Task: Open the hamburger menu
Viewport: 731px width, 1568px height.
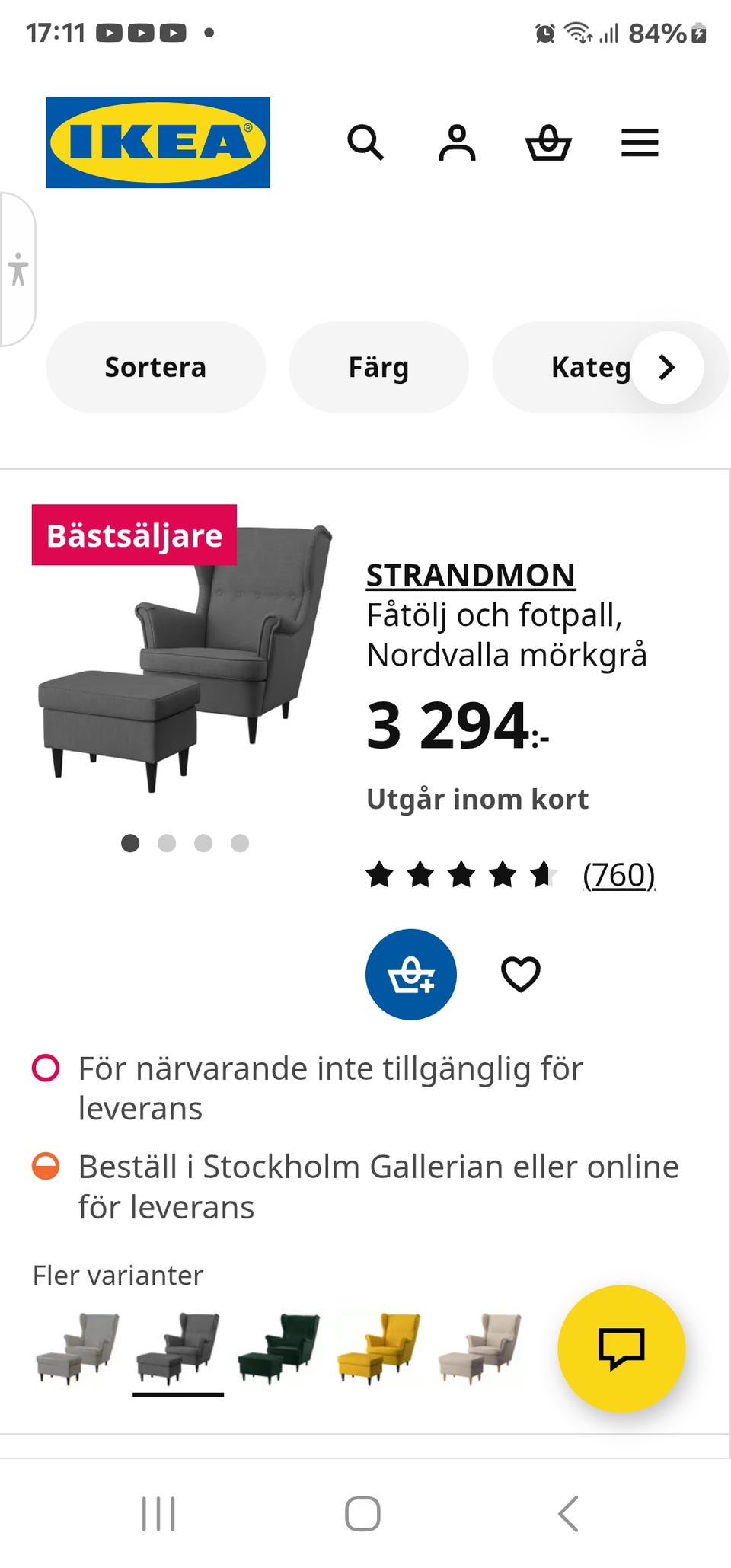Action: pos(640,142)
